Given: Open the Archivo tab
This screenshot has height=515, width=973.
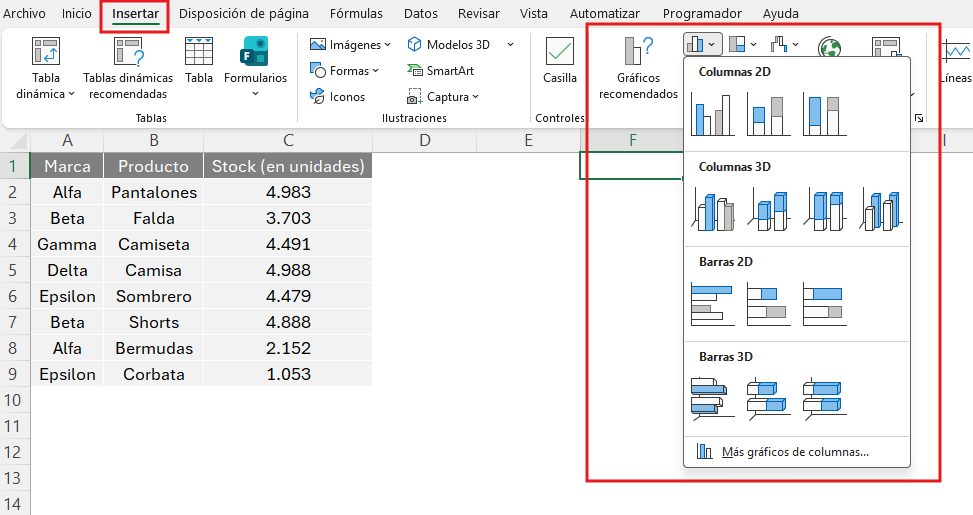Looking at the screenshot, I should [x=24, y=13].
